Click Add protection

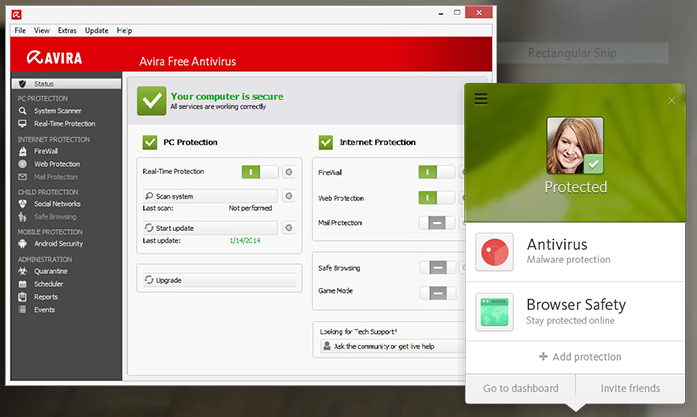pos(580,357)
